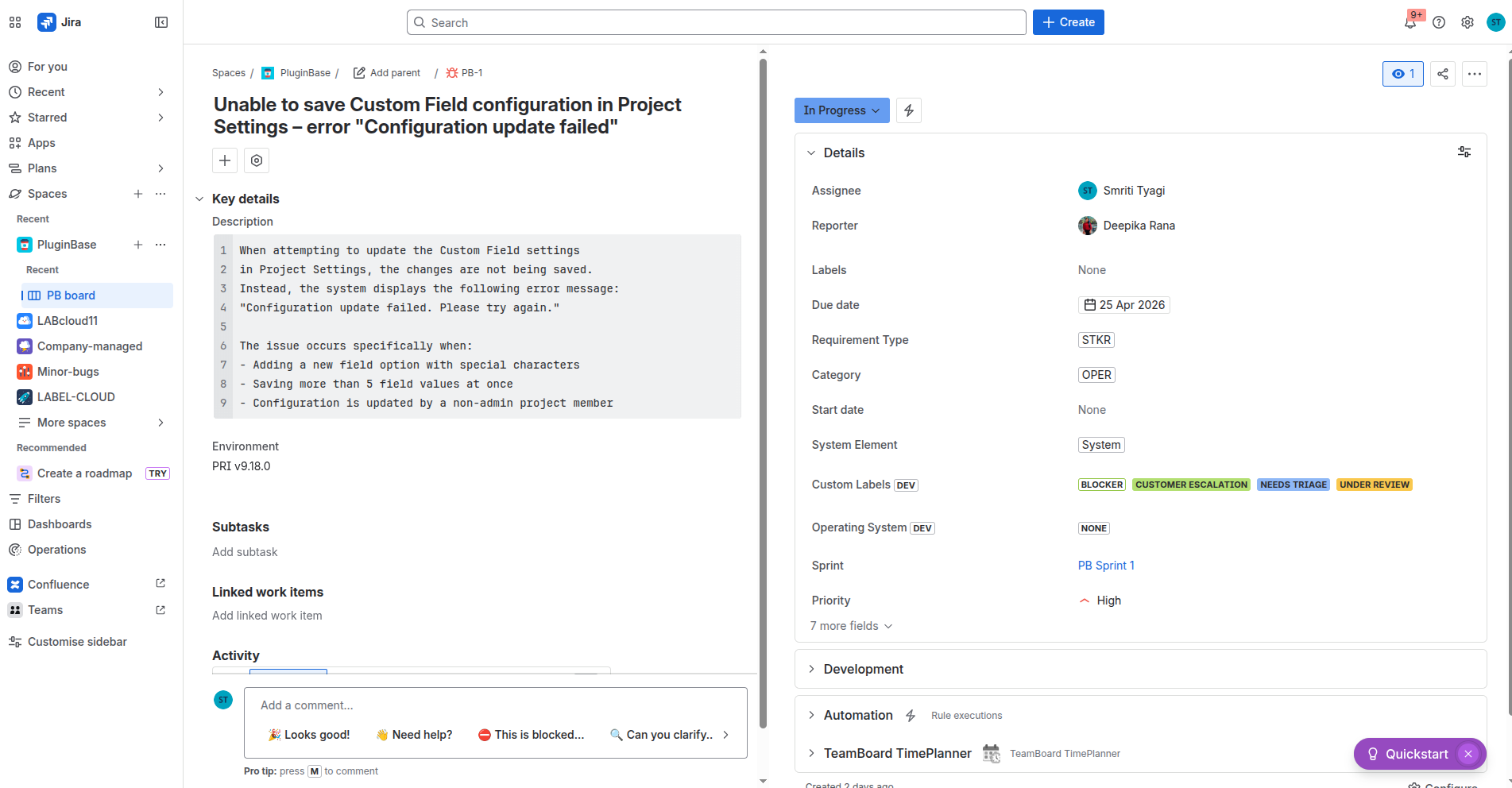Screen dimensions: 1512x788
Task: Click the apps hexagon icon below the title
Action: coord(257,160)
